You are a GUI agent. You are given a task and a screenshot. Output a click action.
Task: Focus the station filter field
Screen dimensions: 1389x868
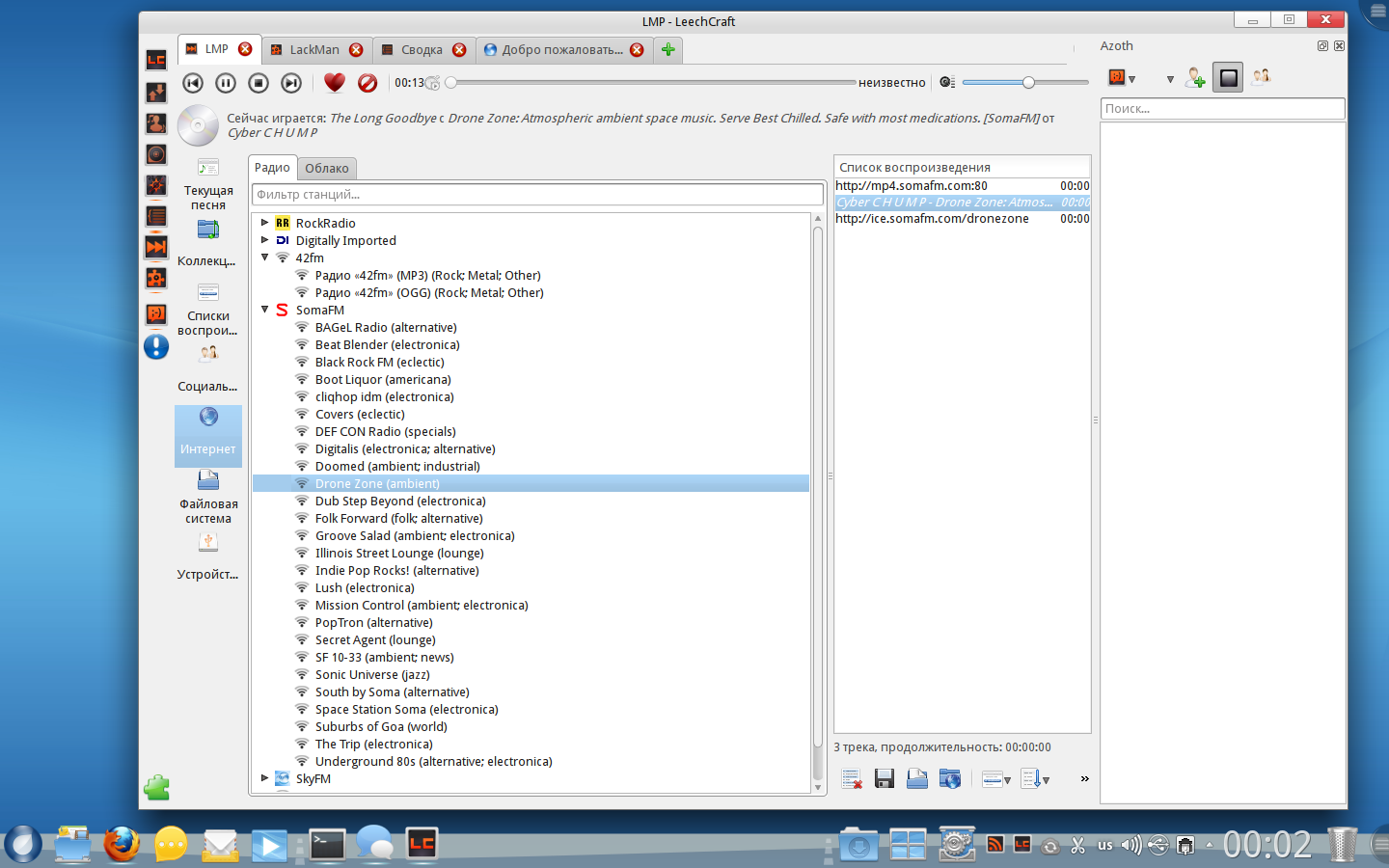pyautogui.click(x=537, y=195)
